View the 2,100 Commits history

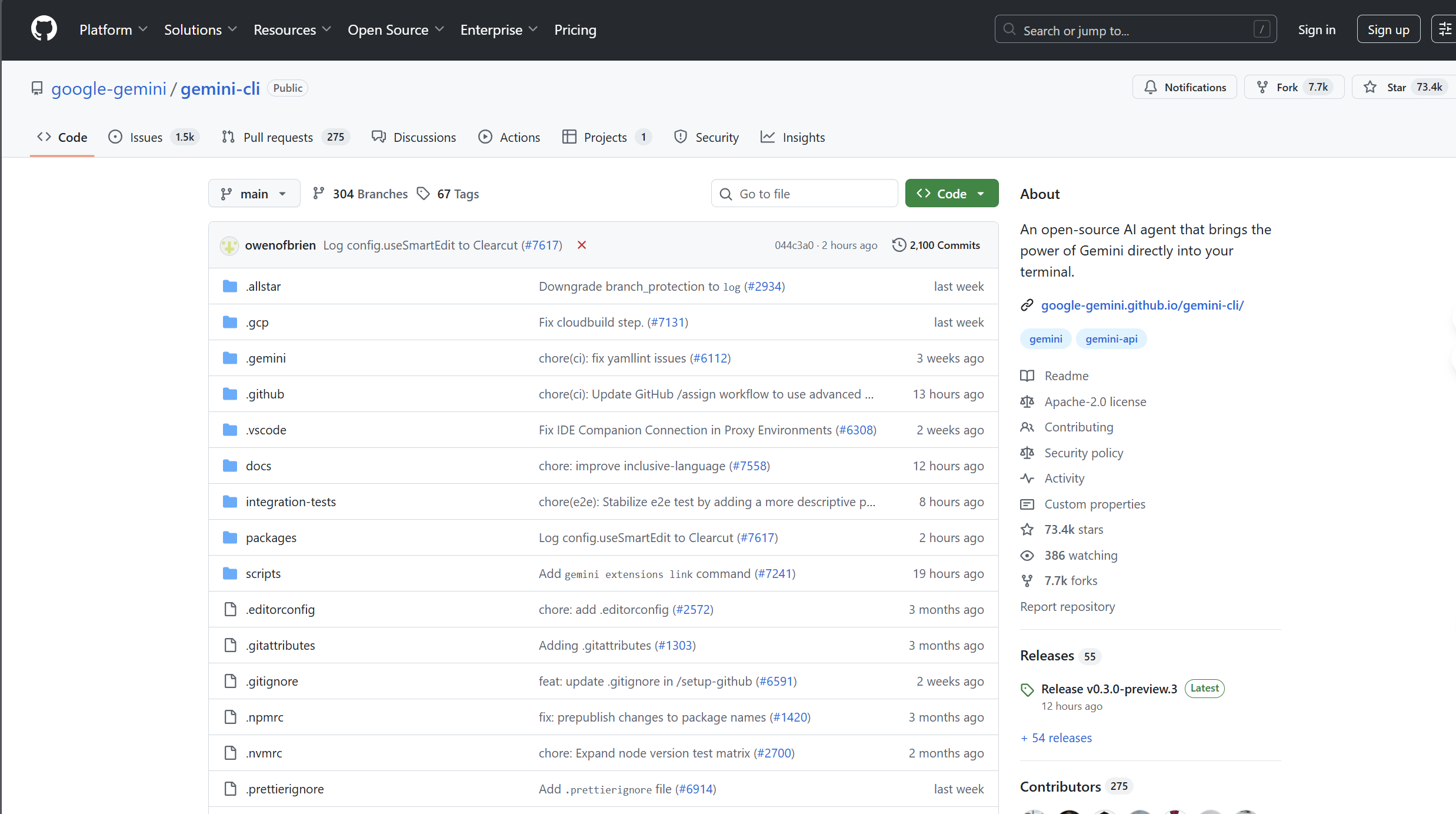click(x=937, y=245)
